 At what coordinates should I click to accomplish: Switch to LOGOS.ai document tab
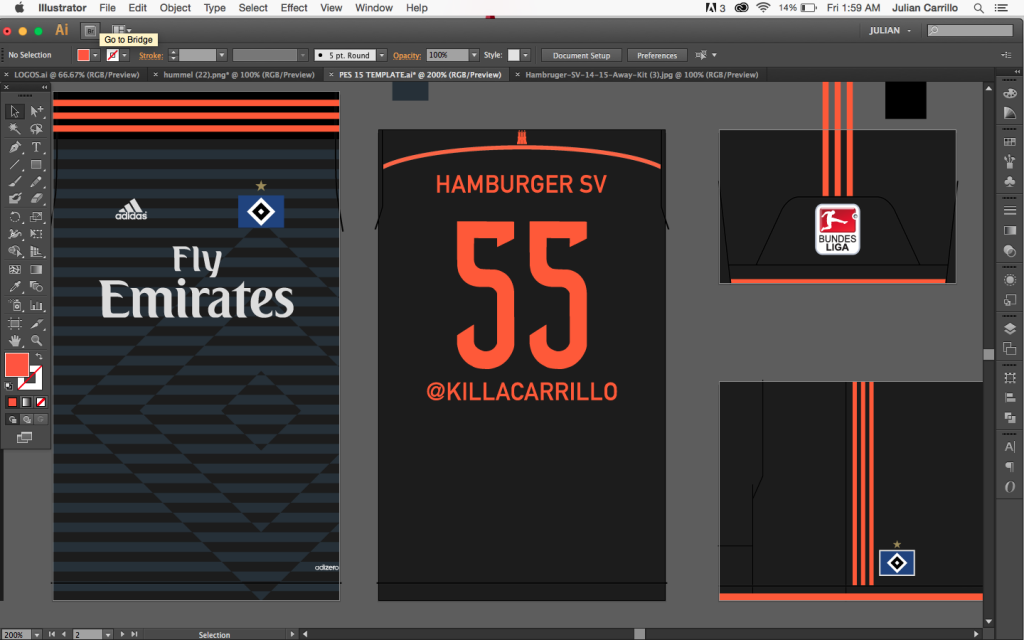pos(76,75)
